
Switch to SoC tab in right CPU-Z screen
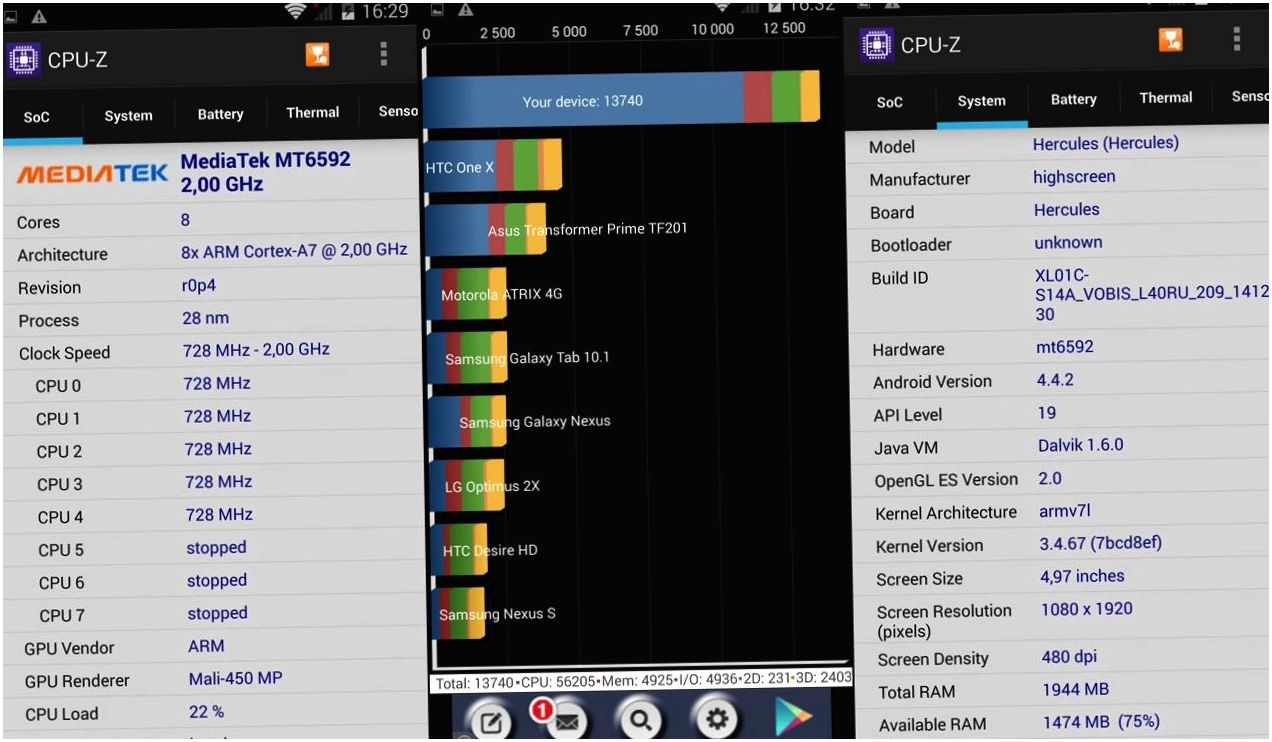(890, 102)
